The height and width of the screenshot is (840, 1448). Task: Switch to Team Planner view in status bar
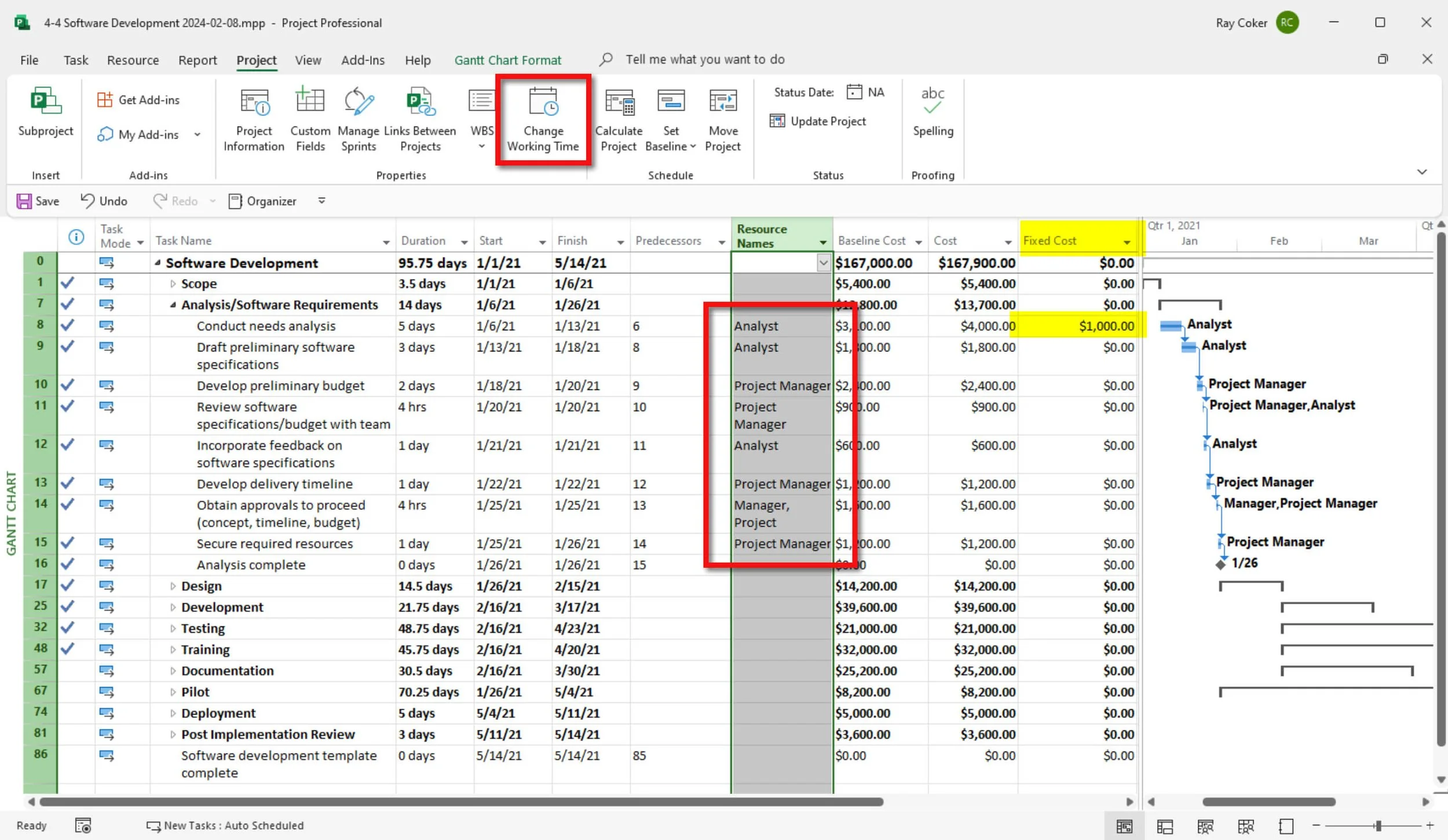(x=1205, y=826)
